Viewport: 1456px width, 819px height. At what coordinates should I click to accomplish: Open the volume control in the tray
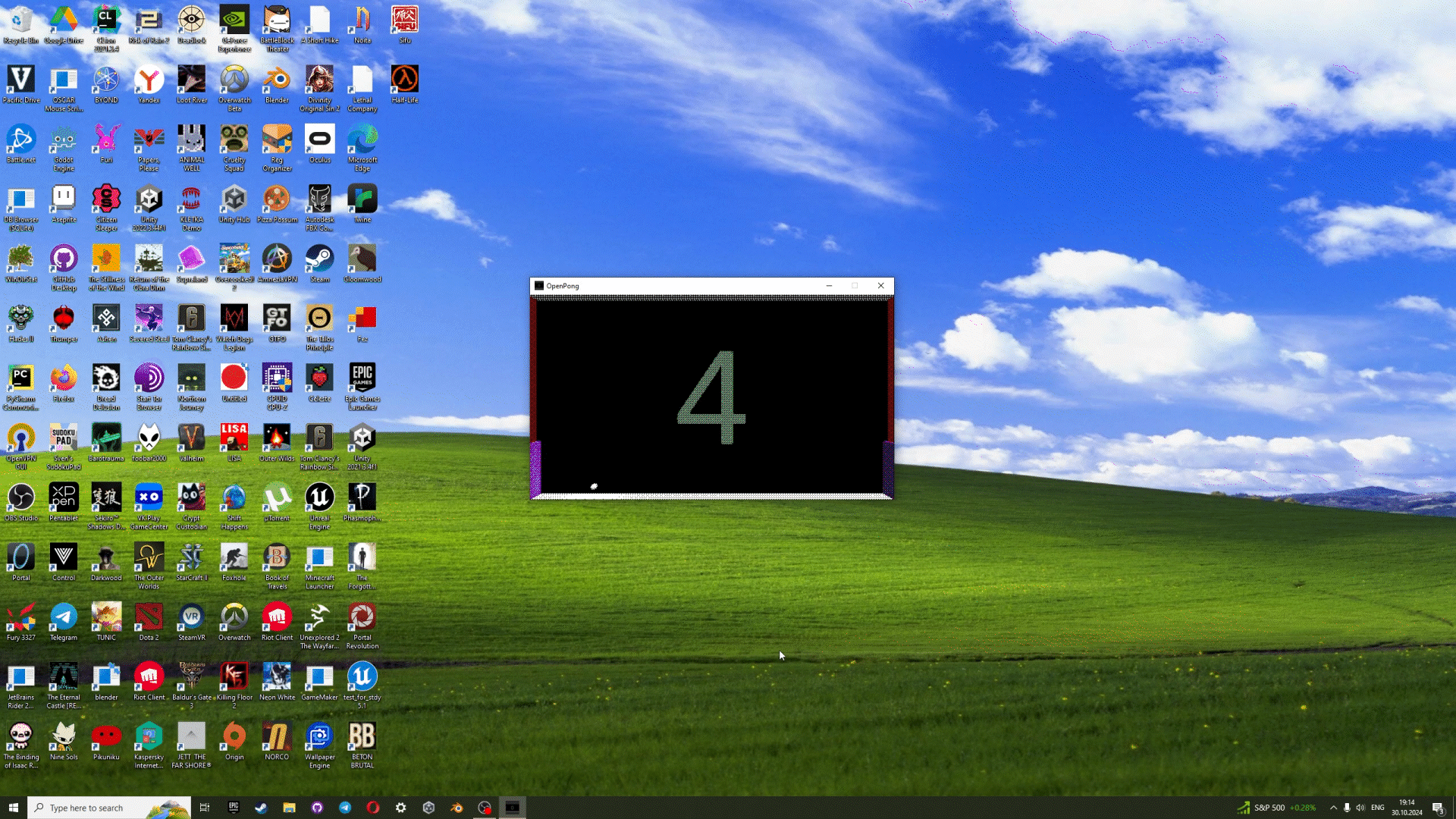[x=1360, y=808]
